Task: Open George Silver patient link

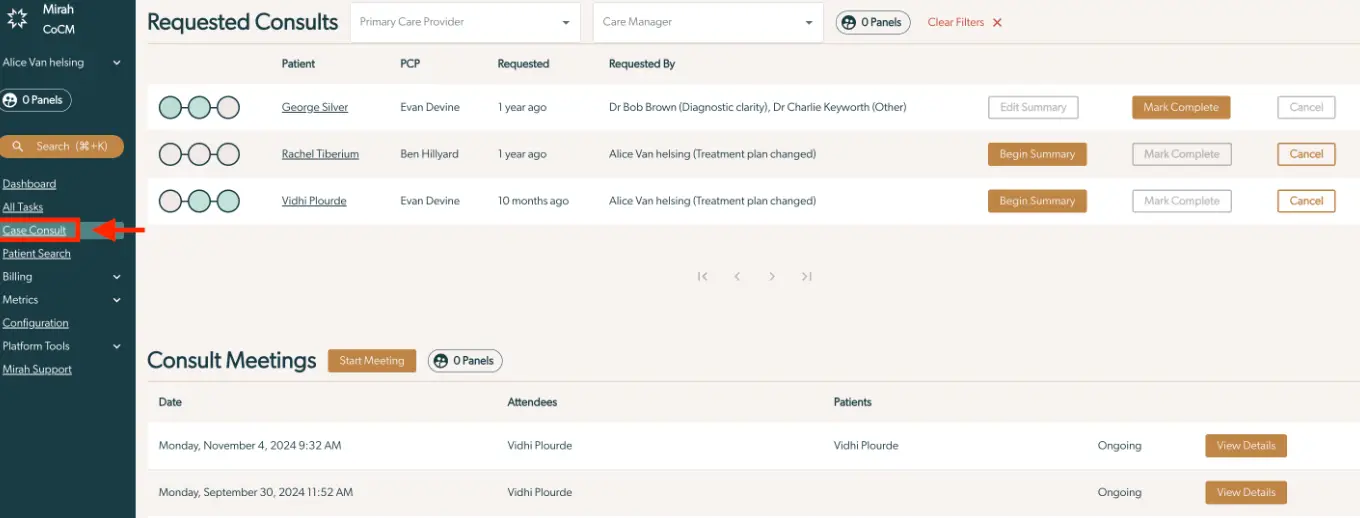Action: click(315, 107)
